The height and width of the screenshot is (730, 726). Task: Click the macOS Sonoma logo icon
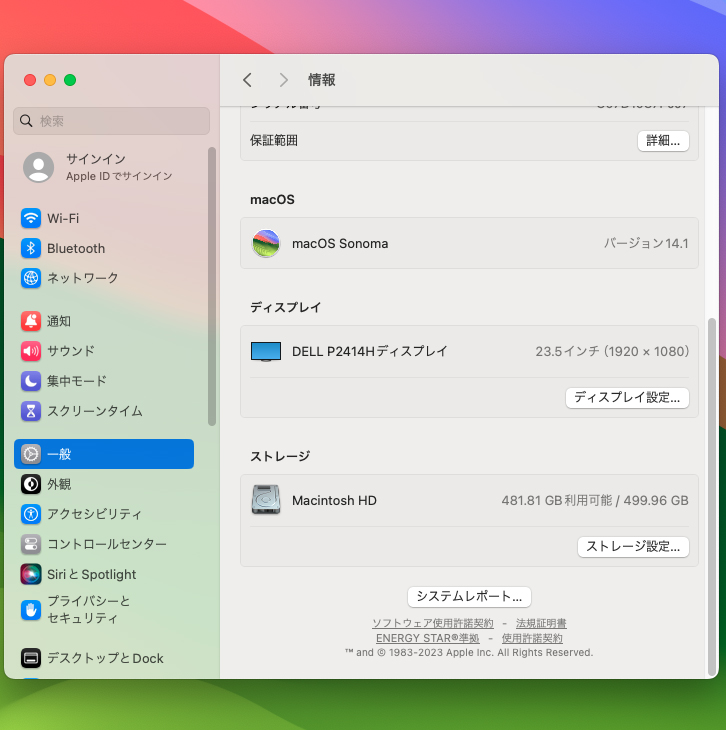click(x=265, y=243)
